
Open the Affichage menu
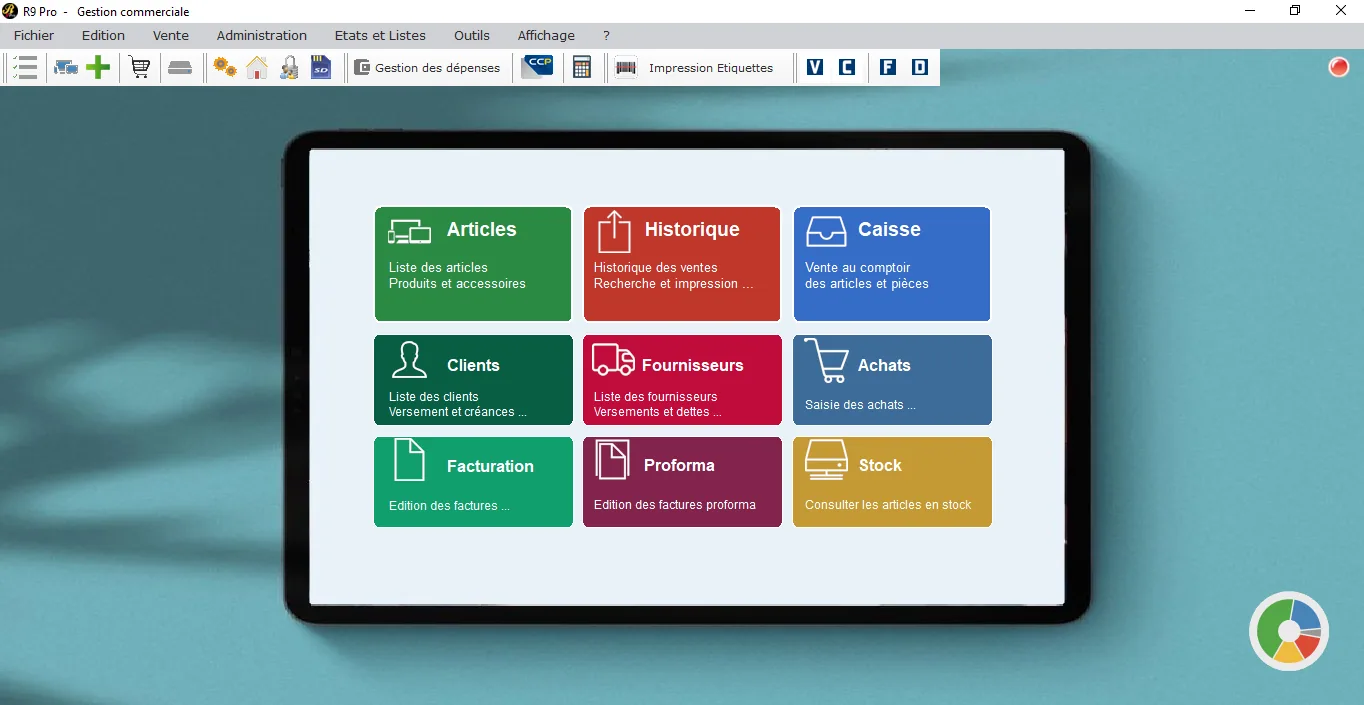546,35
